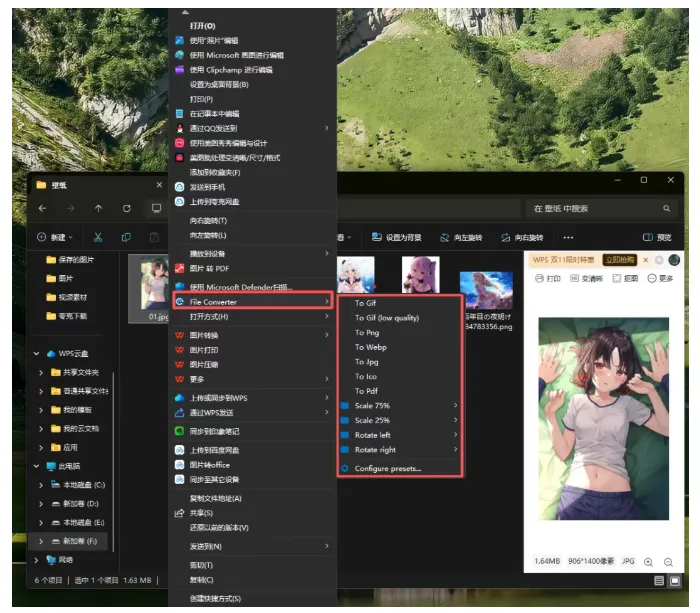Click the 更多 button in preview pane
This screenshot has height=613, width=700.
(x=660, y=278)
